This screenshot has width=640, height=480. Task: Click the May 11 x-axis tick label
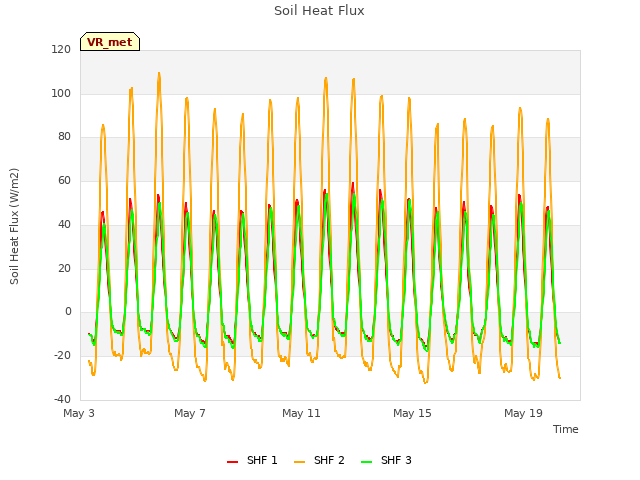pyautogui.click(x=301, y=413)
